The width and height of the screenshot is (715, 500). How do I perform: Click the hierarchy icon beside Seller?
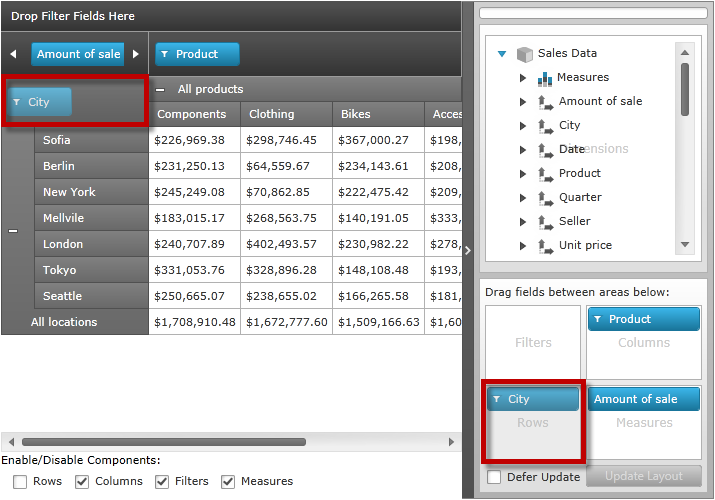coord(545,222)
